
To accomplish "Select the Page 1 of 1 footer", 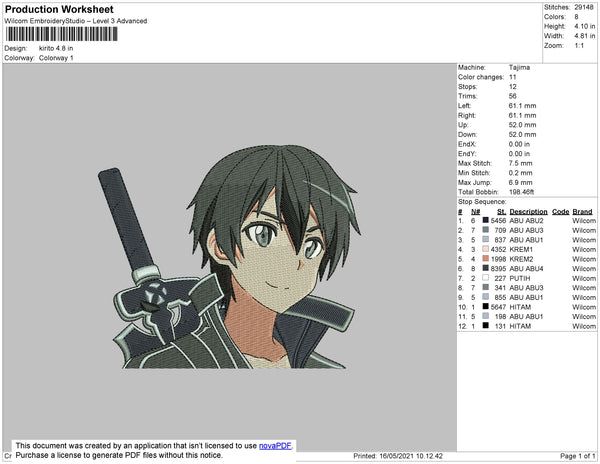I will pyautogui.click(x=577, y=456).
